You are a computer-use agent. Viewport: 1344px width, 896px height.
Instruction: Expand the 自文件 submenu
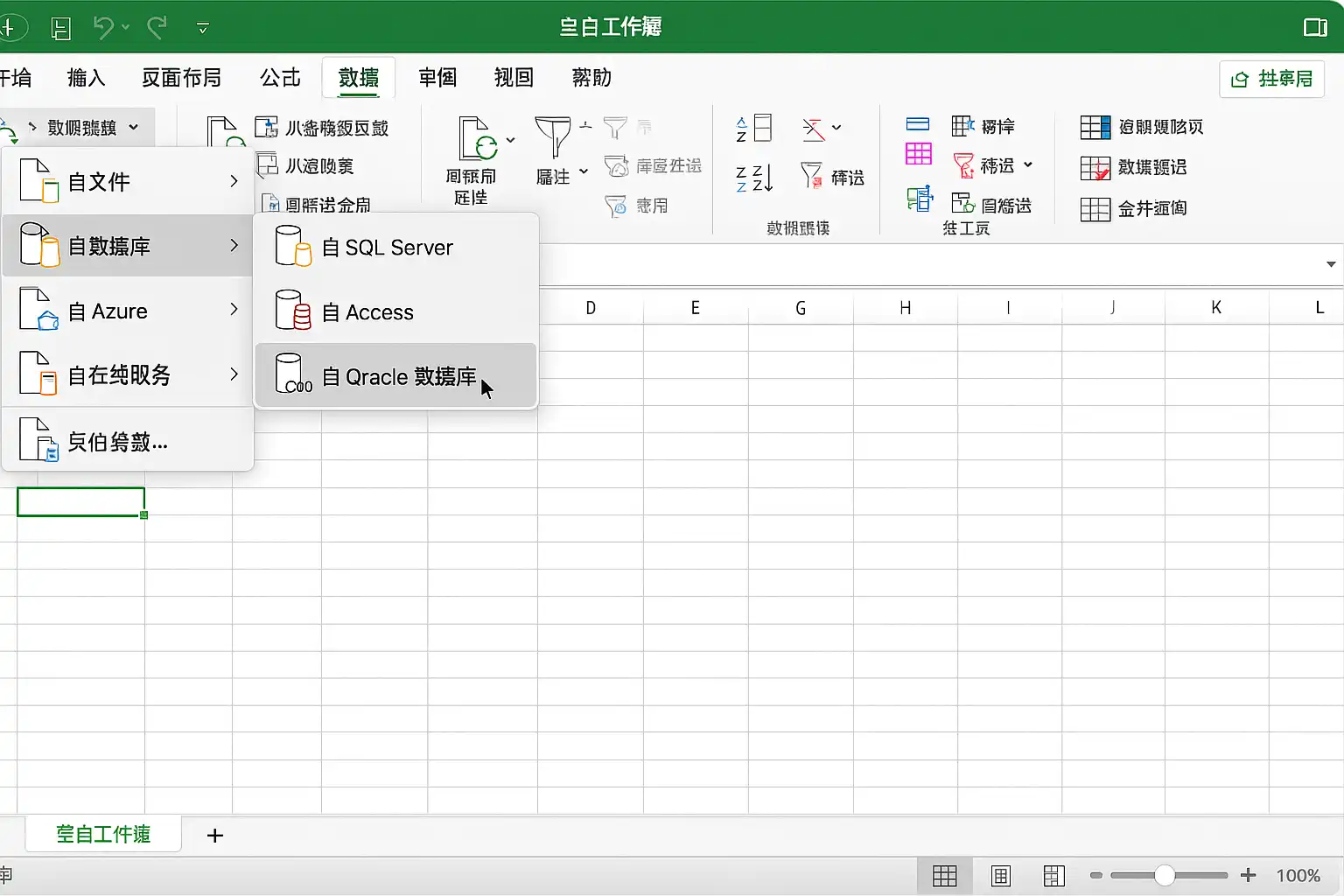pyautogui.click(x=128, y=181)
